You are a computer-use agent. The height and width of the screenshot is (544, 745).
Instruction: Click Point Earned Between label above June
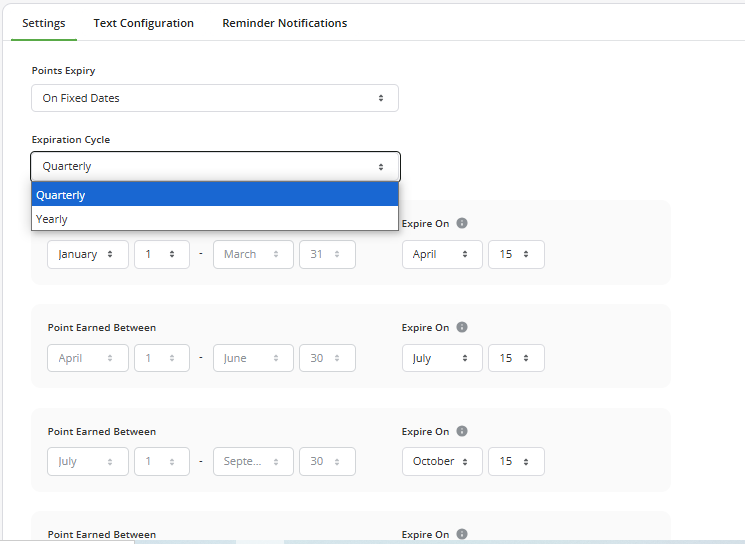(x=102, y=328)
